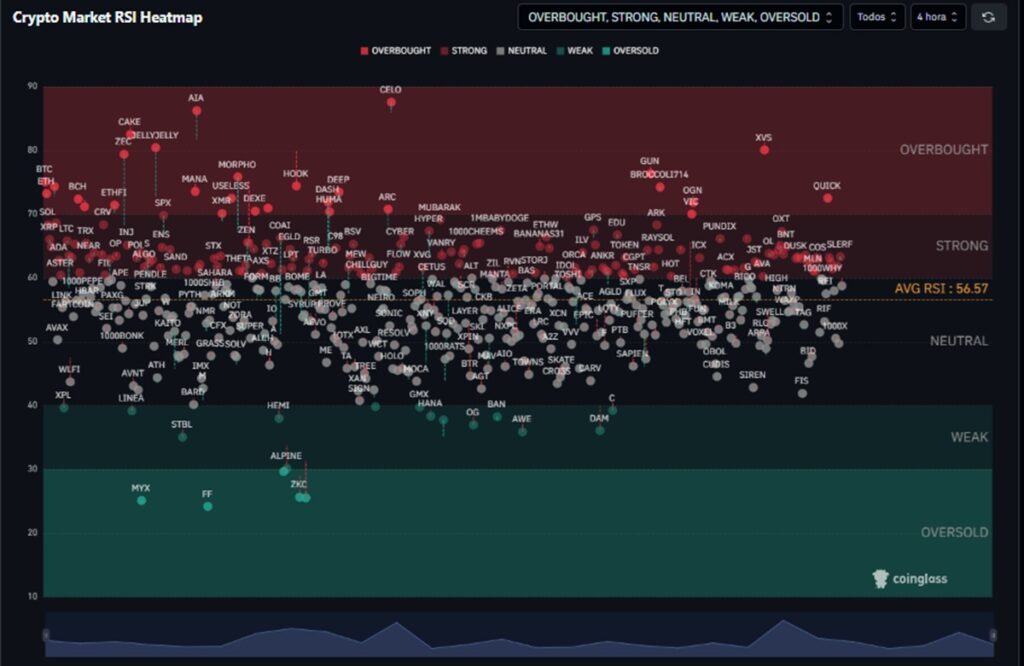This screenshot has width=1024, height=666.
Task: Select the CELO data point at chart top
Action: pos(392,102)
